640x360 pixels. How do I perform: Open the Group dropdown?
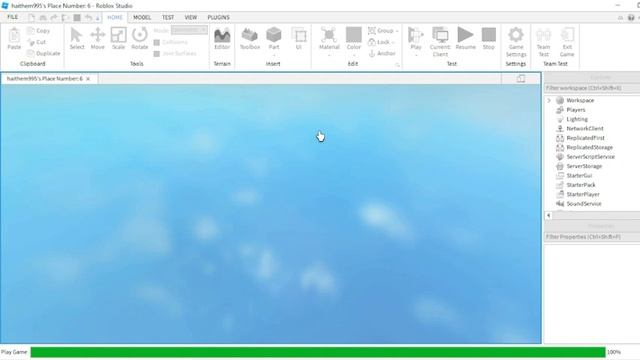coord(383,31)
